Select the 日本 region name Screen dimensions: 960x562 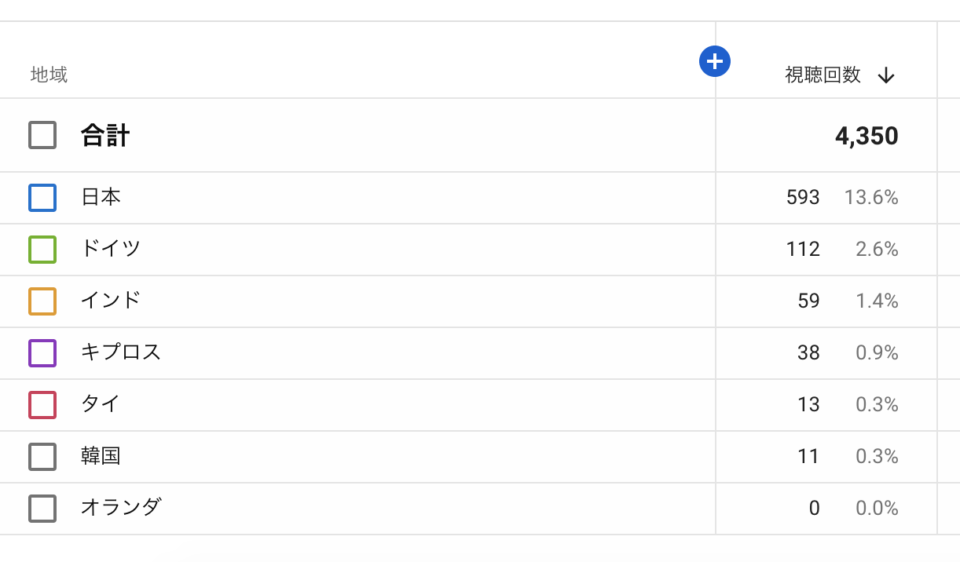[x=101, y=198]
